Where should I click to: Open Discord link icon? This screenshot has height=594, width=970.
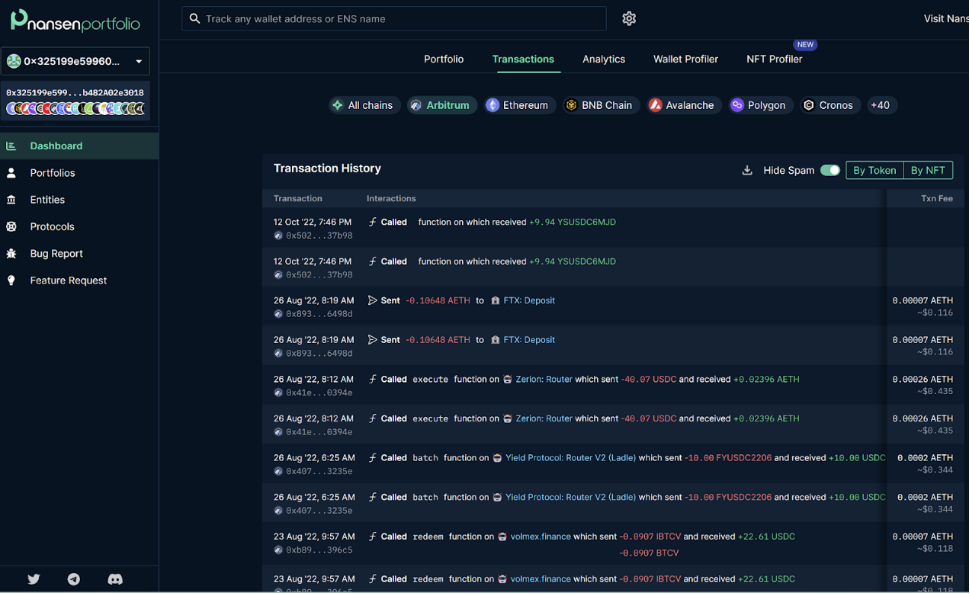(x=115, y=579)
